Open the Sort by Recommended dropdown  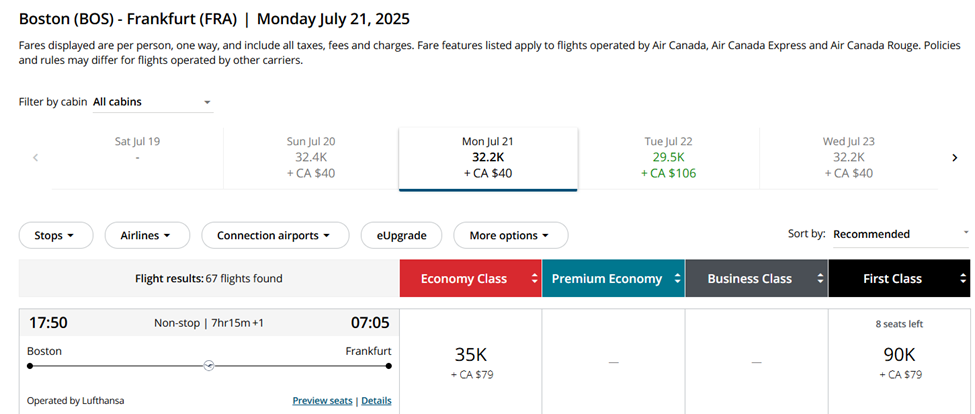[x=900, y=234]
